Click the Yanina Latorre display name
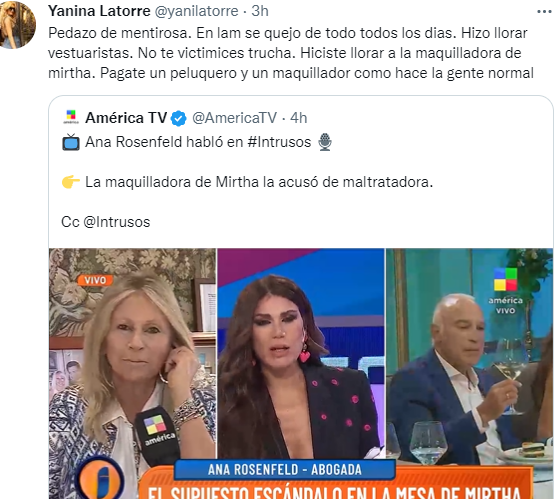 (x=99, y=11)
